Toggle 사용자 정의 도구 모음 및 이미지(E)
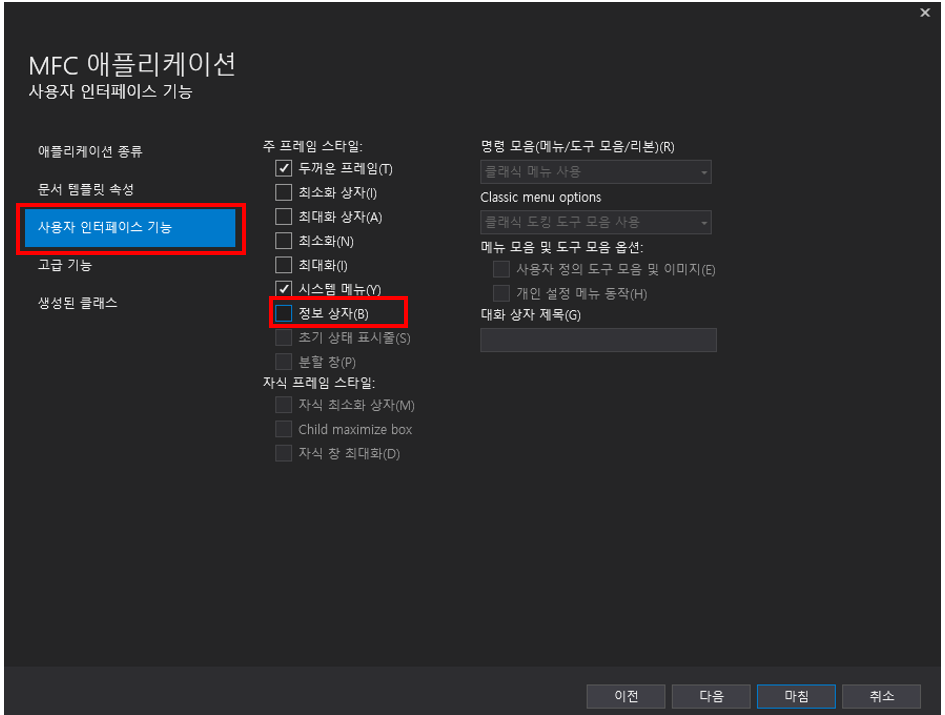Screen dimensions: 945x715 pos(501,269)
